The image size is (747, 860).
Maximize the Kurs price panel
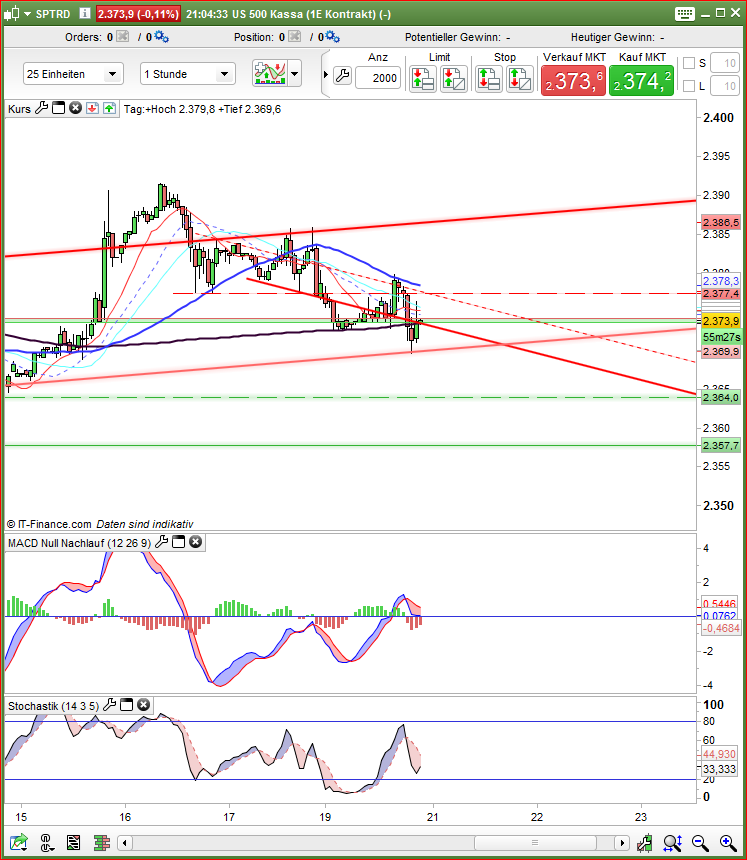[x=59, y=108]
